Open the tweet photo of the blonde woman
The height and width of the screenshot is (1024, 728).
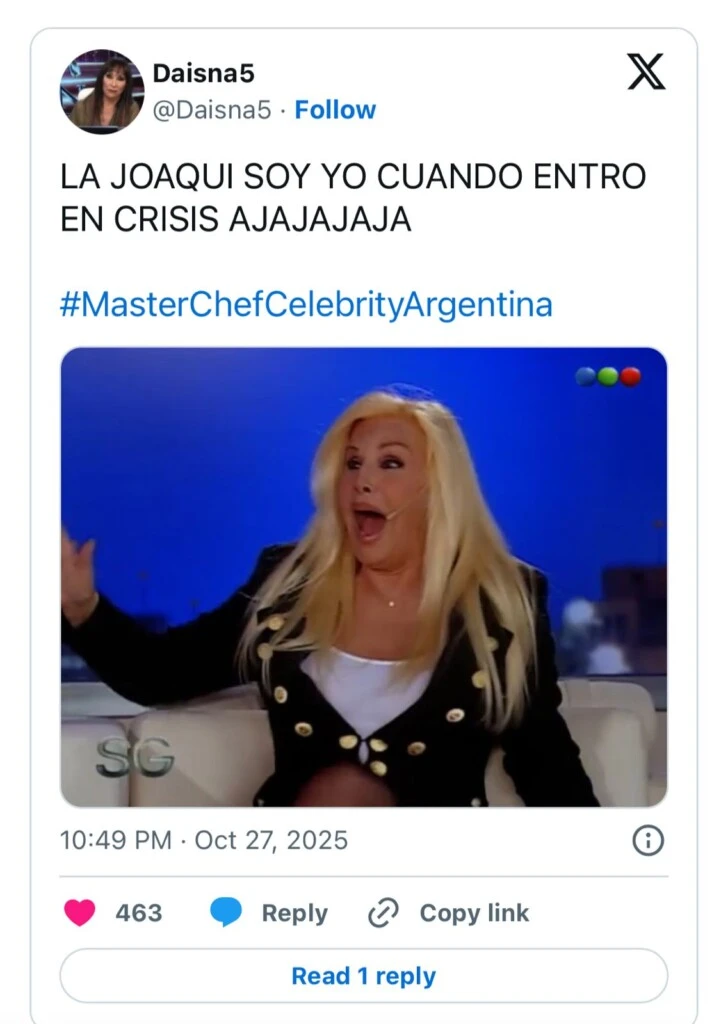pos(364,577)
